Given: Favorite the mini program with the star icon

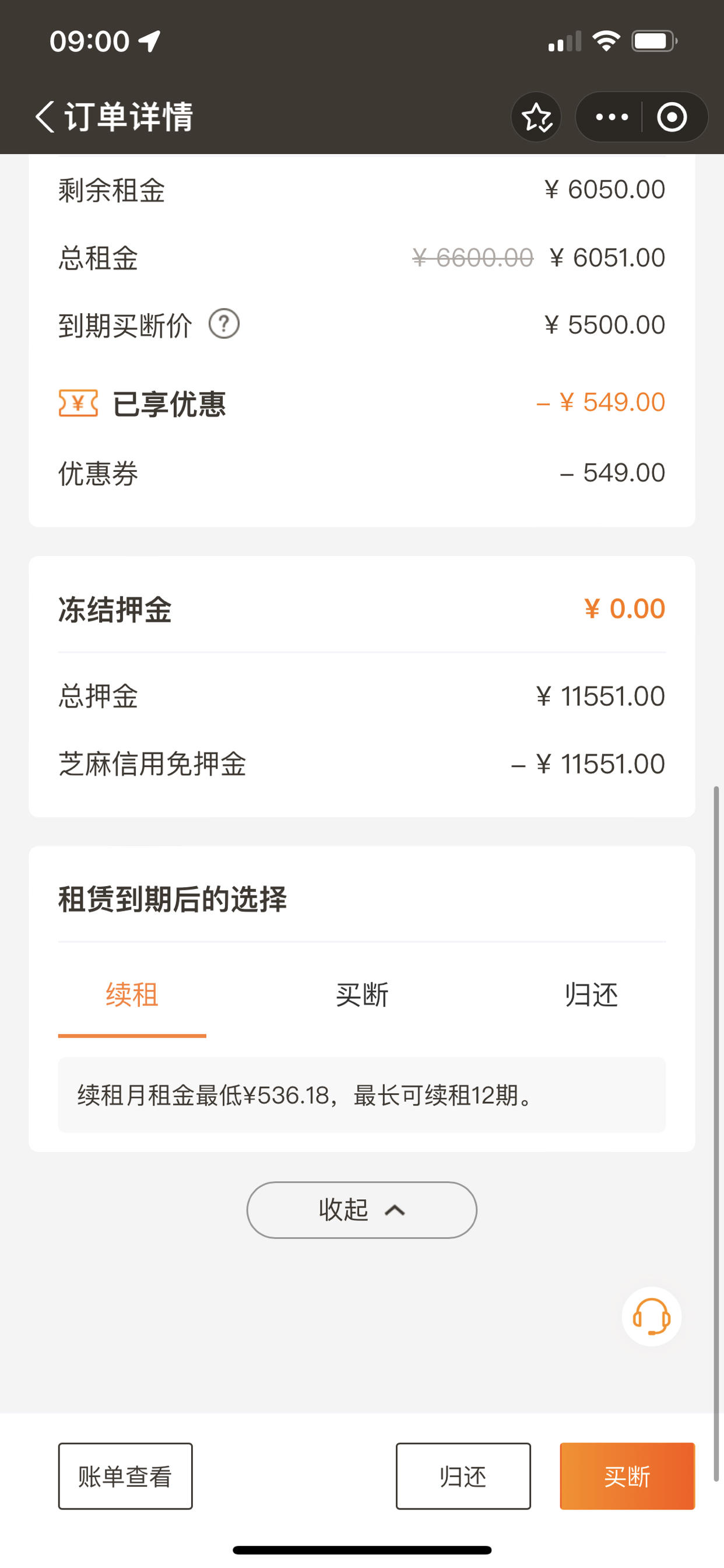Looking at the screenshot, I should pos(536,117).
